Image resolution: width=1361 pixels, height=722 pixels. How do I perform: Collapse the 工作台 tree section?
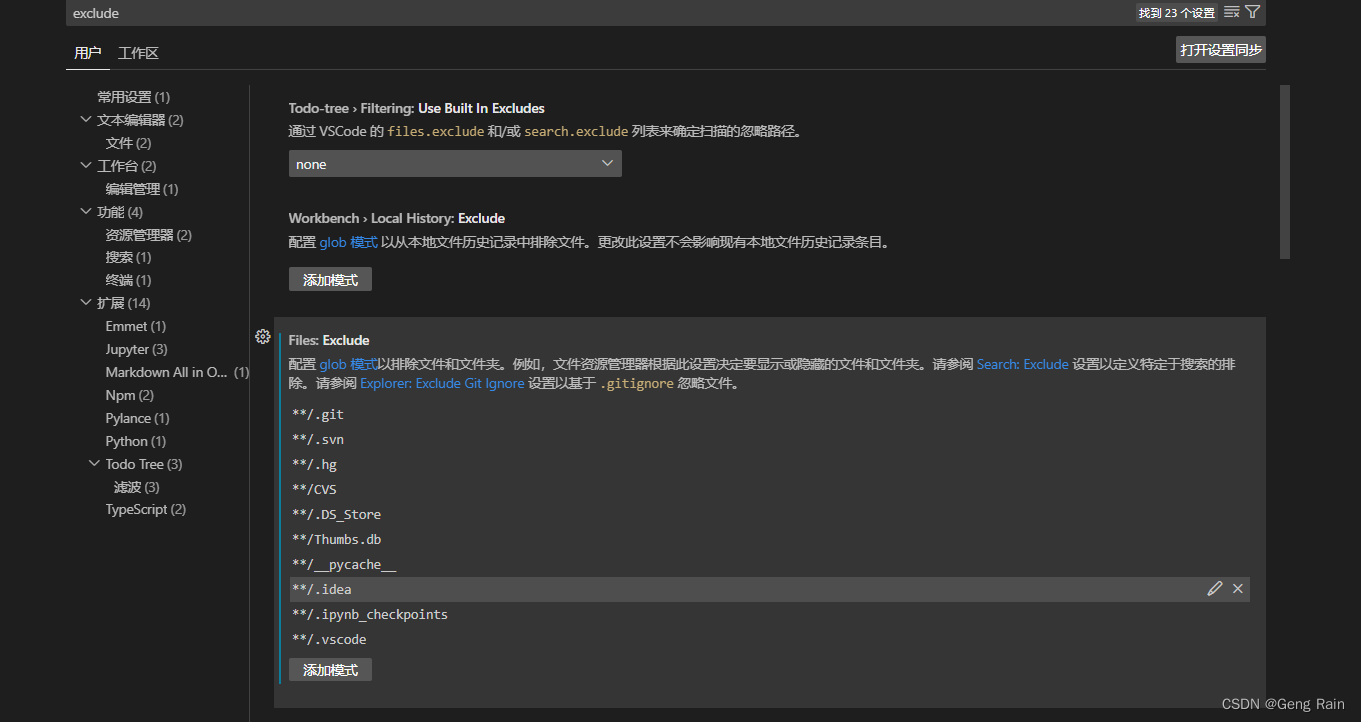pyautogui.click(x=85, y=166)
